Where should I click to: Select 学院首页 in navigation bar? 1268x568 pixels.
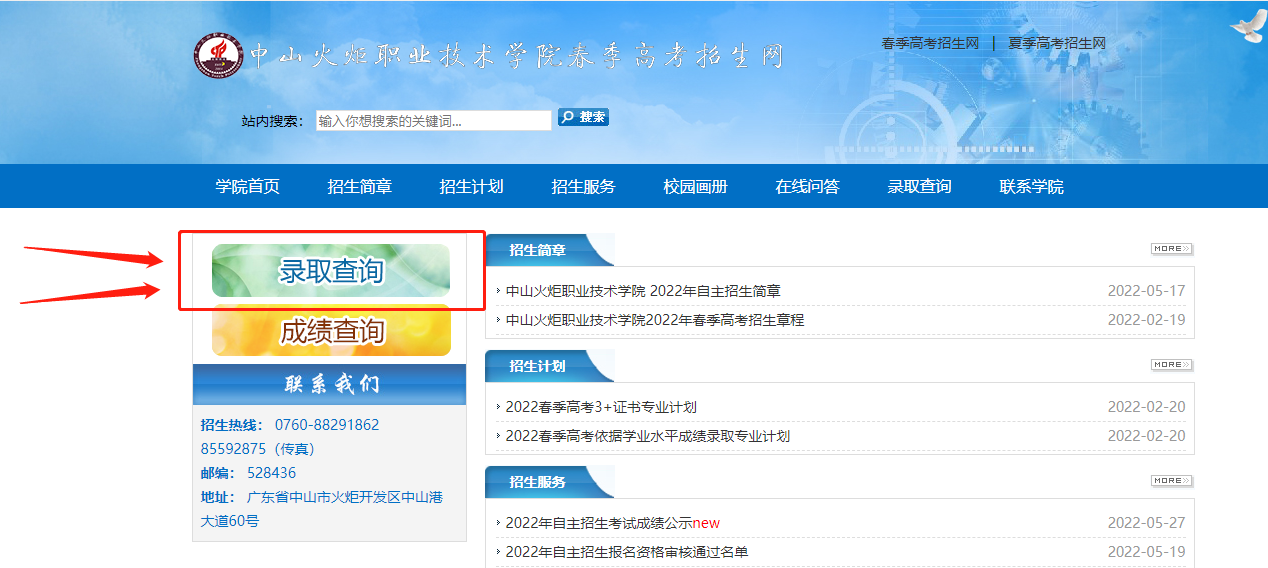click(248, 187)
